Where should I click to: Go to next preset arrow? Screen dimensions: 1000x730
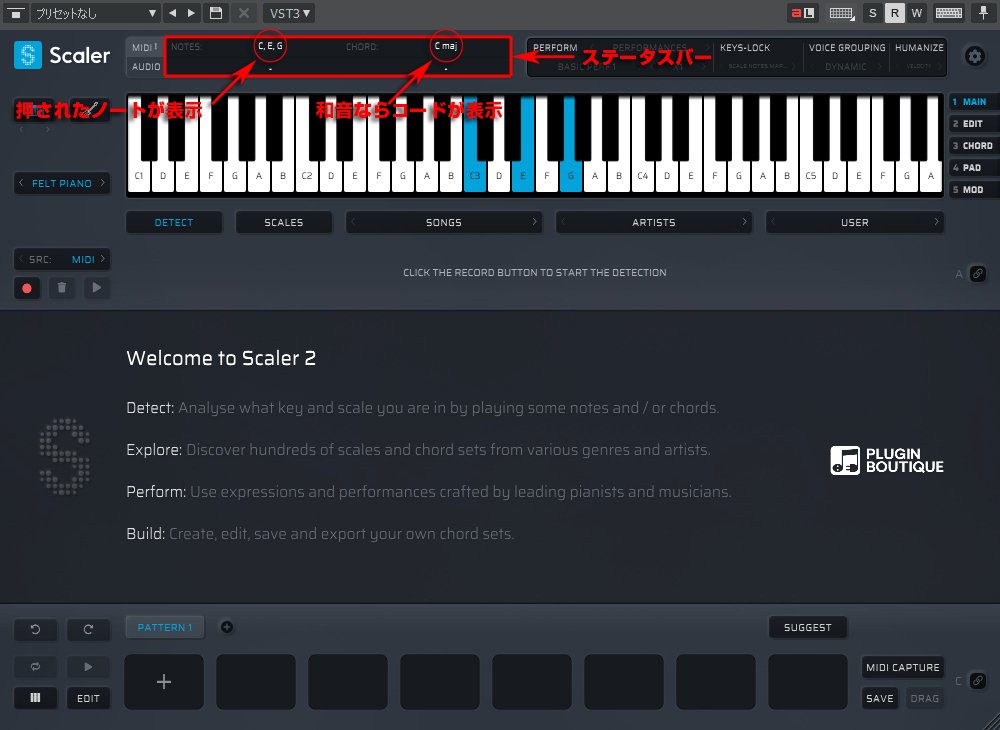(x=191, y=13)
